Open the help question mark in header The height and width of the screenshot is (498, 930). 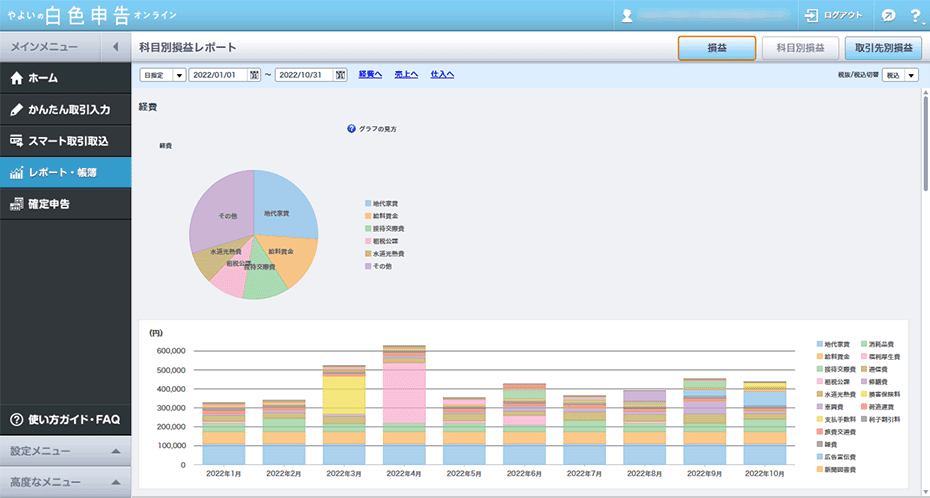pyautogui.click(x=915, y=16)
